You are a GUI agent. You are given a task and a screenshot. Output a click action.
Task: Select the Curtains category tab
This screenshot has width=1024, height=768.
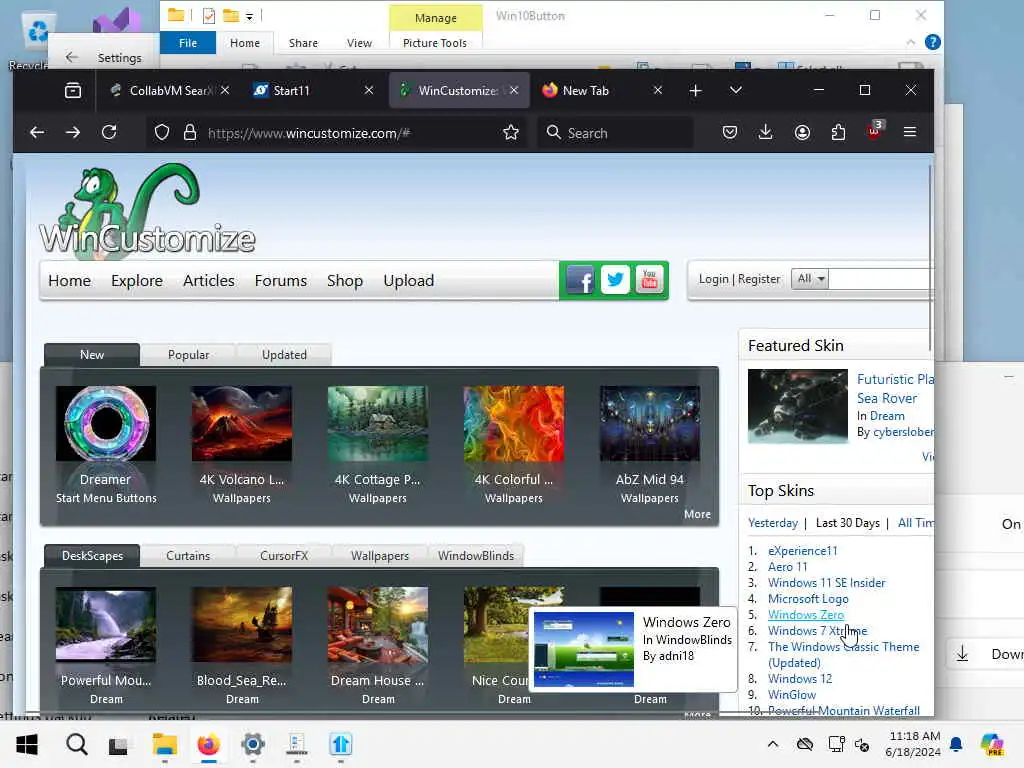coord(188,556)
